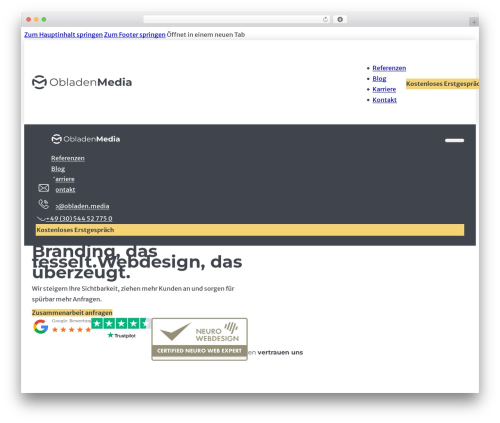500x423 pixels.
Task: Open Referenzen in the top bullet menu
Action: [x=389, y=68]
